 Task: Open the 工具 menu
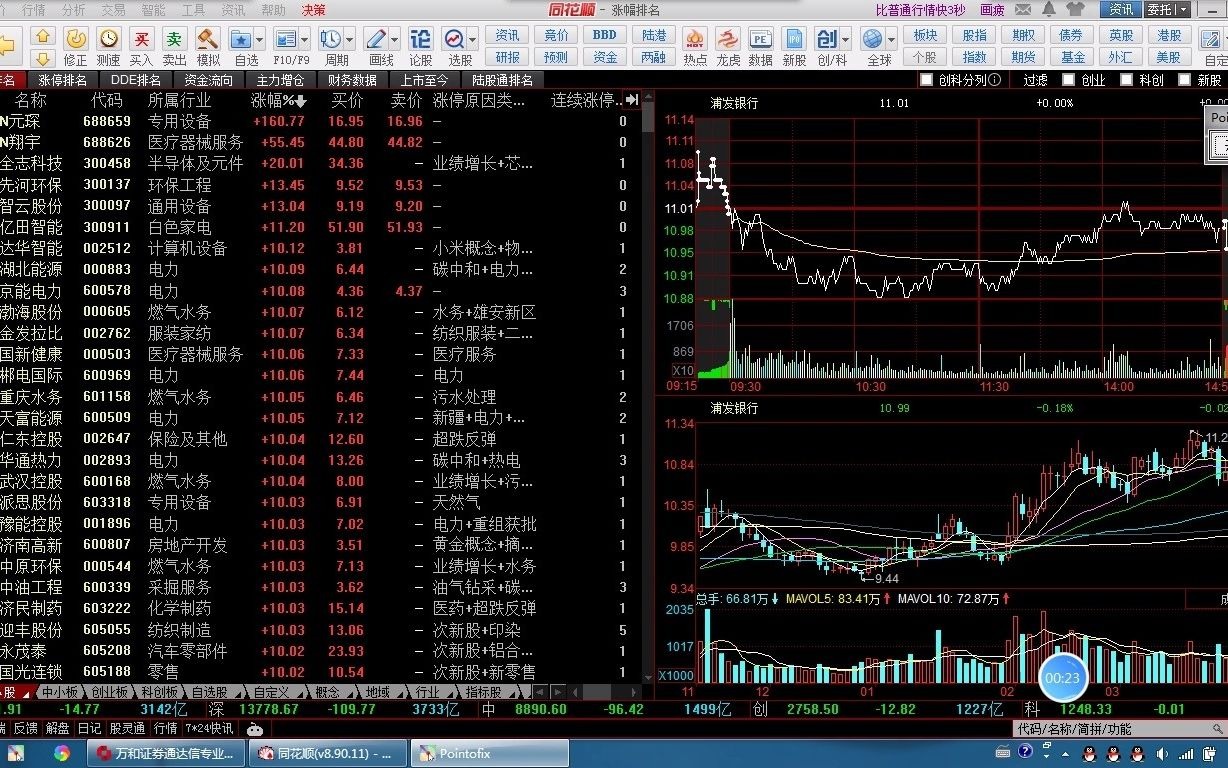click(x=196, y=10)
